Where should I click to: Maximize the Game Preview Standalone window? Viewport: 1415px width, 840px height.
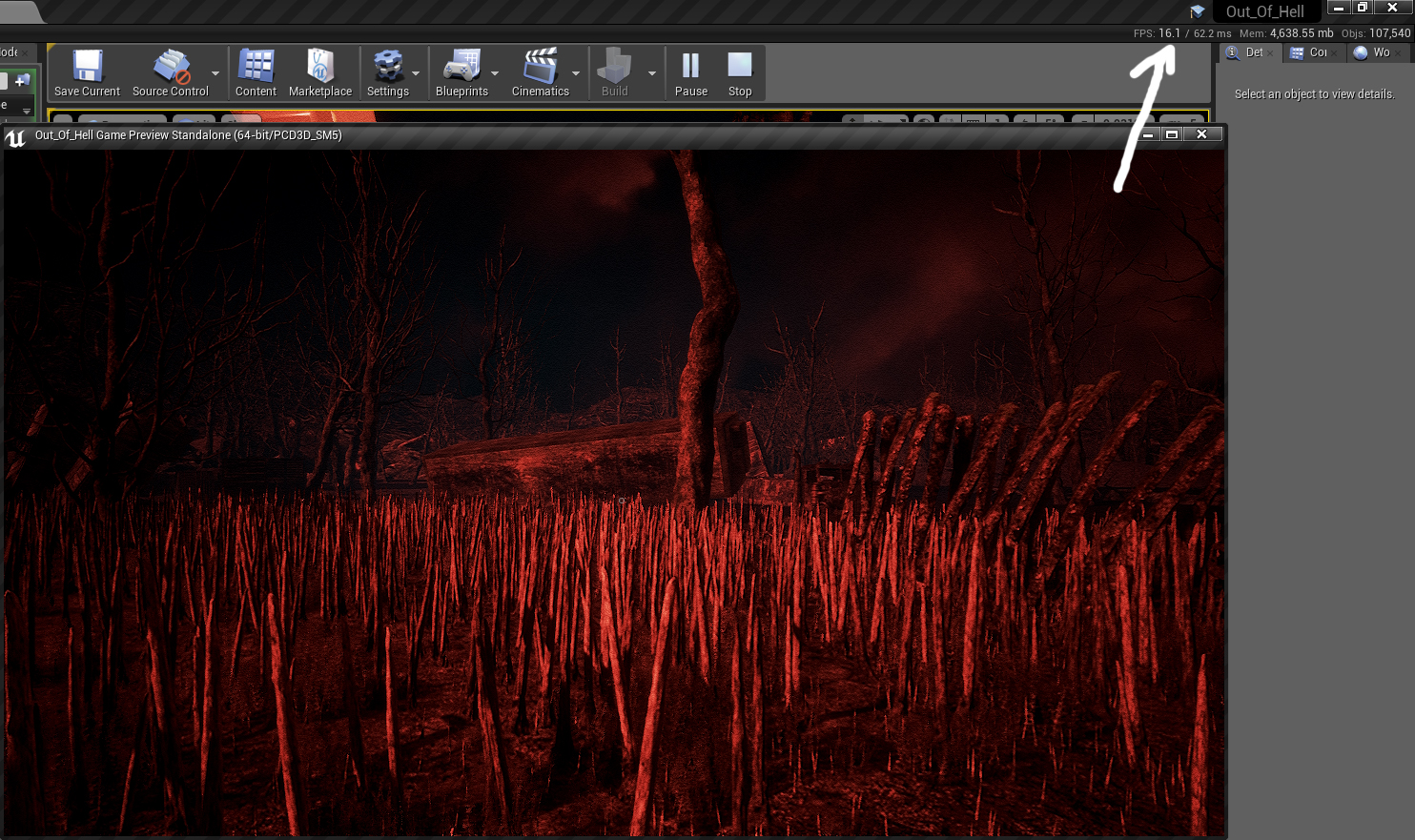point(1172,134)
